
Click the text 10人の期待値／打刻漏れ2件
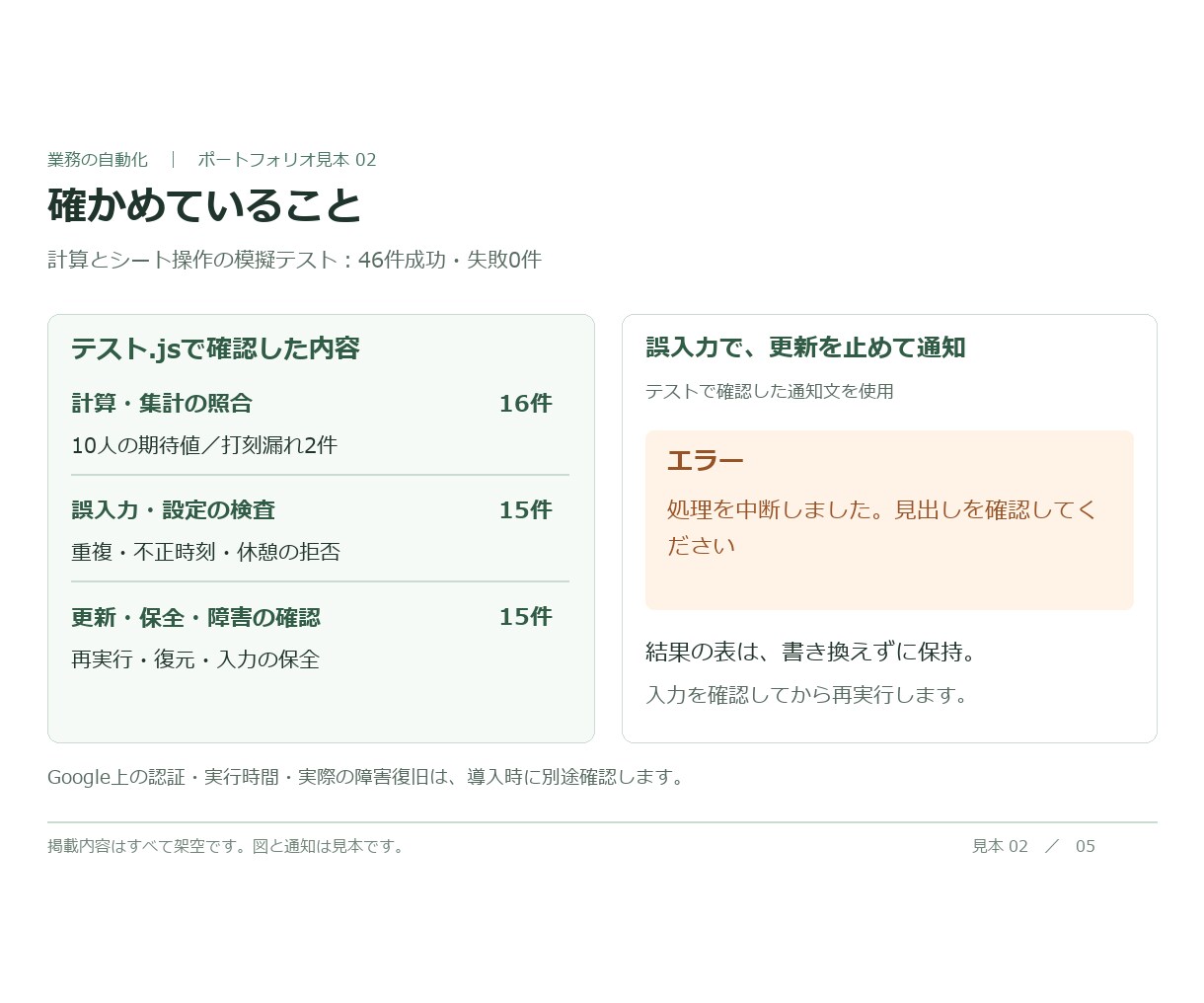point(204,445)
